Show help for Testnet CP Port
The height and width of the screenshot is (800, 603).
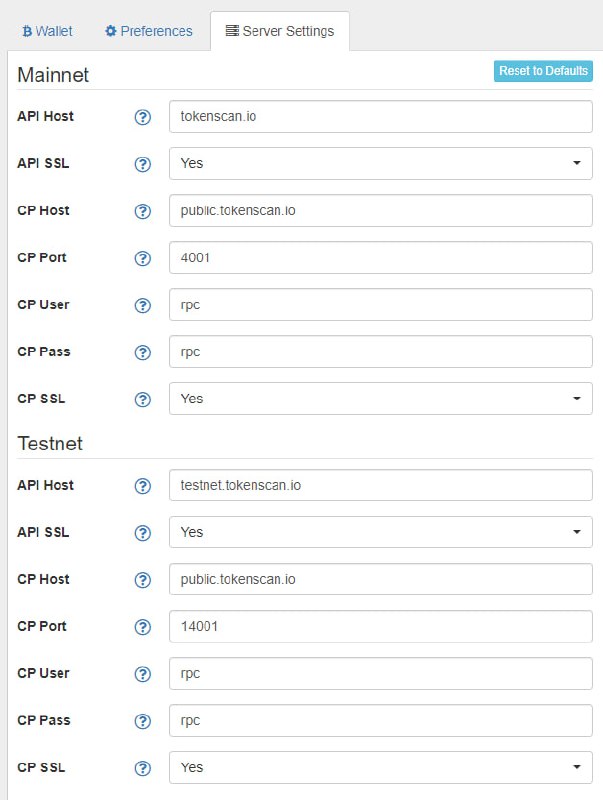(142, 627)
